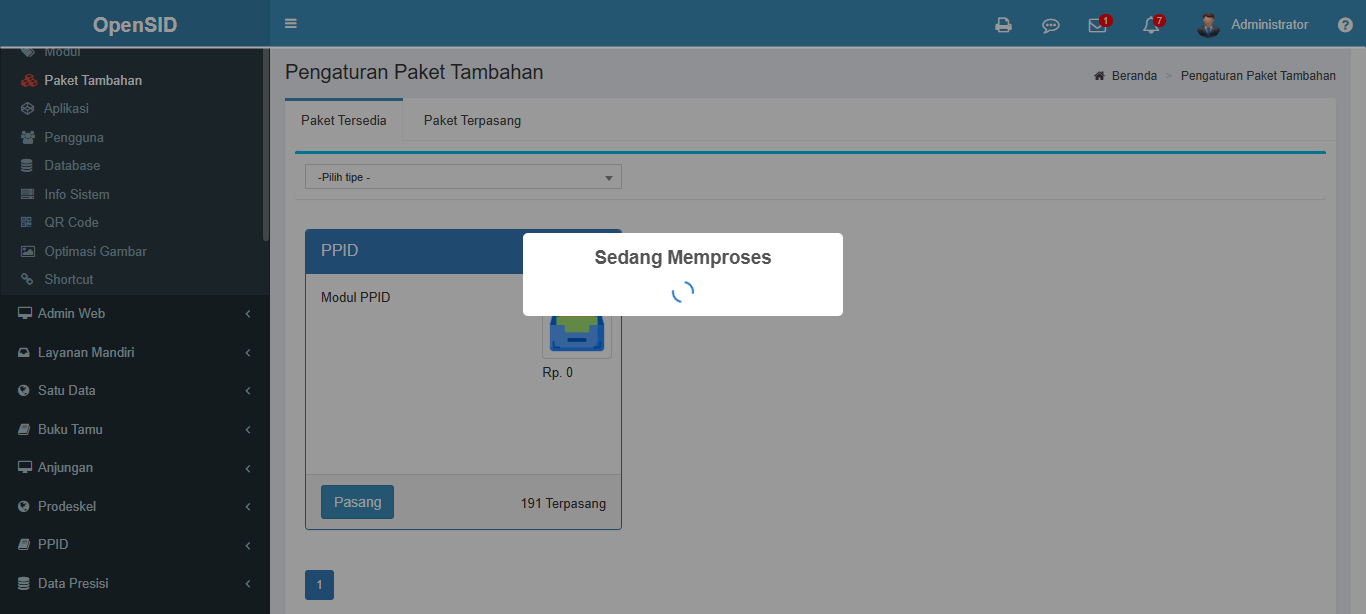Open QR Code in the sidebar
Viewport: 1366px width, 614px height.
pos(71,222)
